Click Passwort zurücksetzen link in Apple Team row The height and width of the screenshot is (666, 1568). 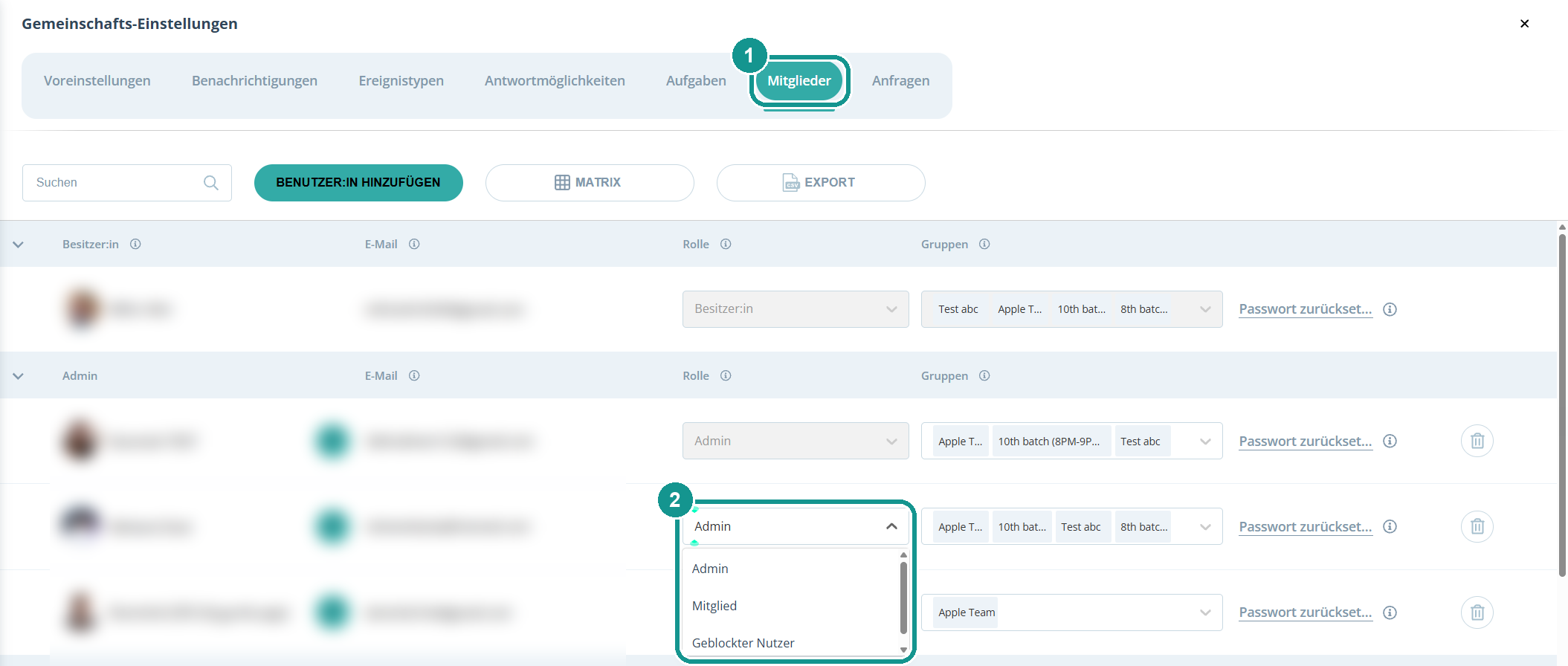[1306, 612]
